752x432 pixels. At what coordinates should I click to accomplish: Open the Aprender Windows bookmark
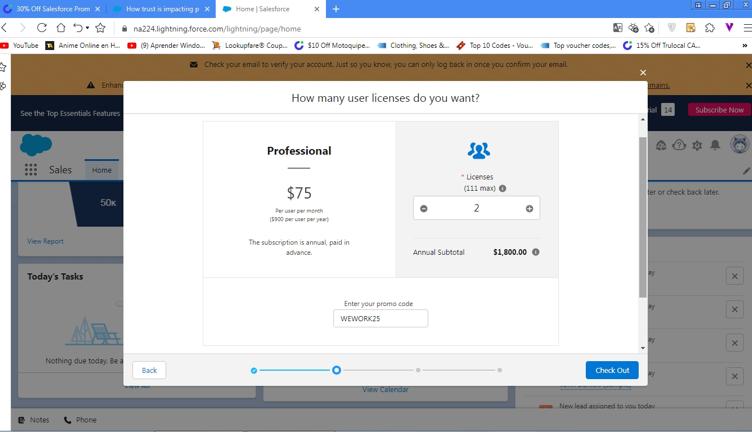click(166, 46)
